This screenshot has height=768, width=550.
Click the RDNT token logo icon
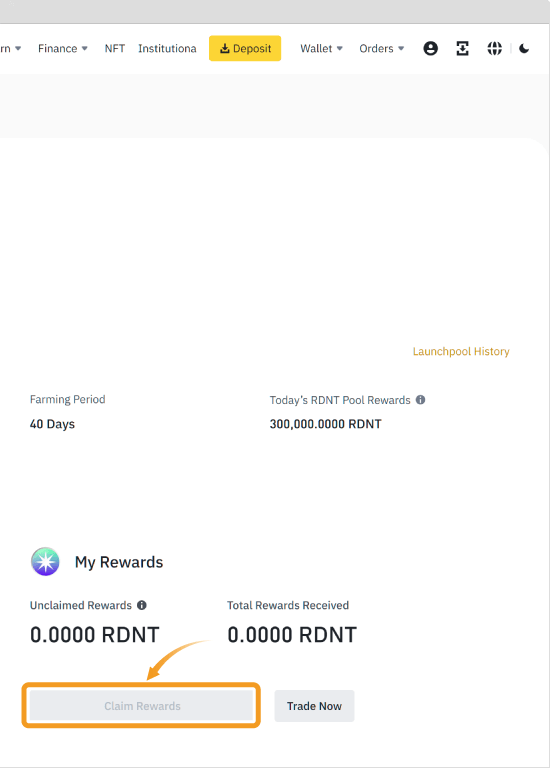[45, 561]
